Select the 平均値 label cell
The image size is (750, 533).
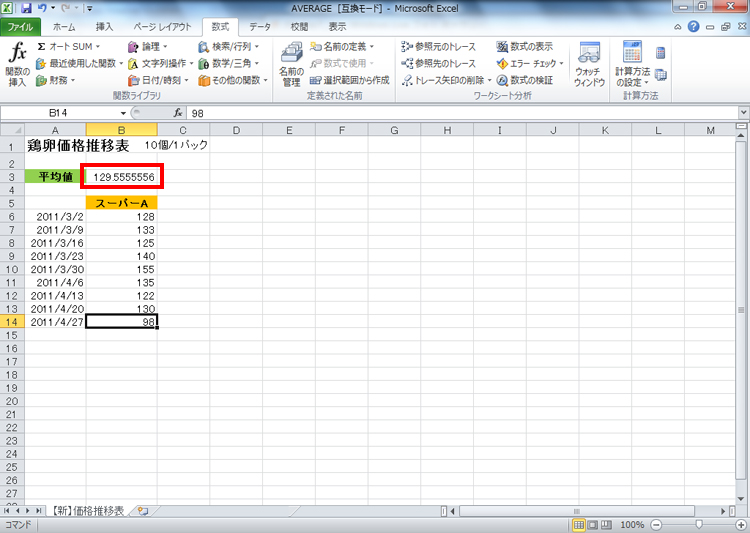tap(55, 177)
